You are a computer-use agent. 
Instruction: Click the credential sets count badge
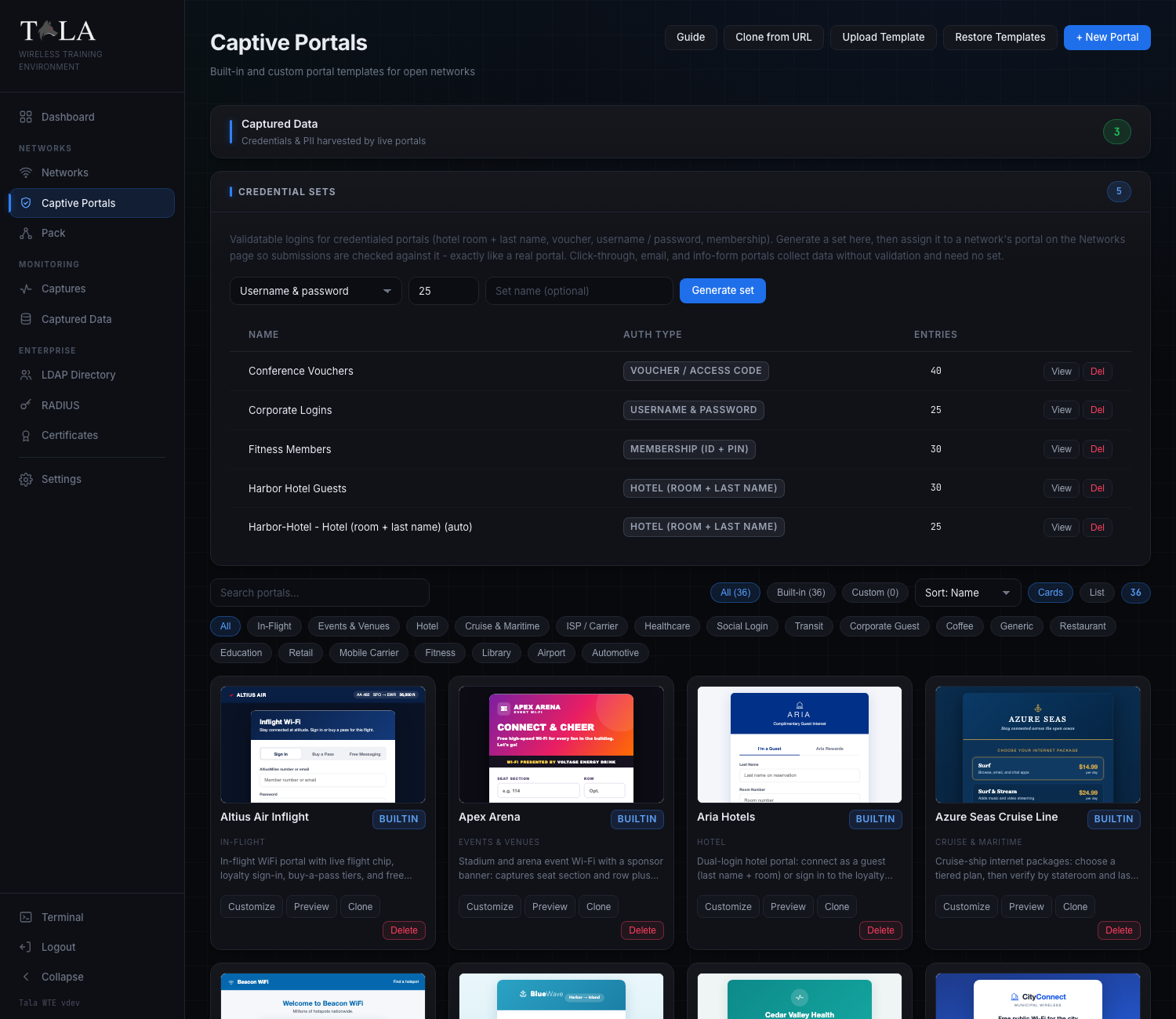coord(1119,191)
